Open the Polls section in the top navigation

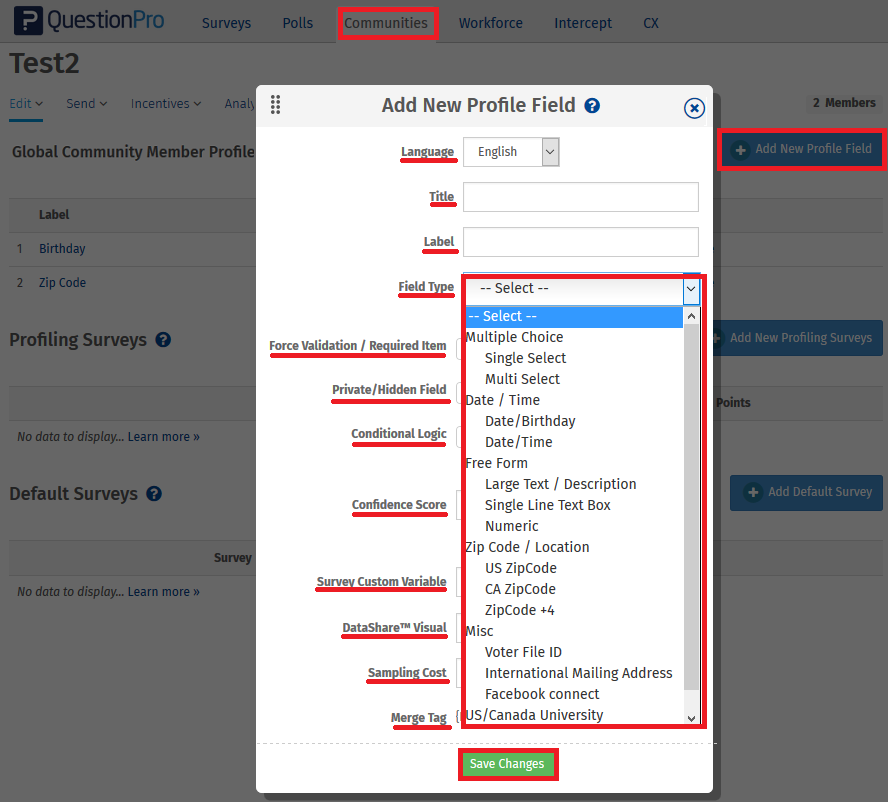tap(297, 22)
